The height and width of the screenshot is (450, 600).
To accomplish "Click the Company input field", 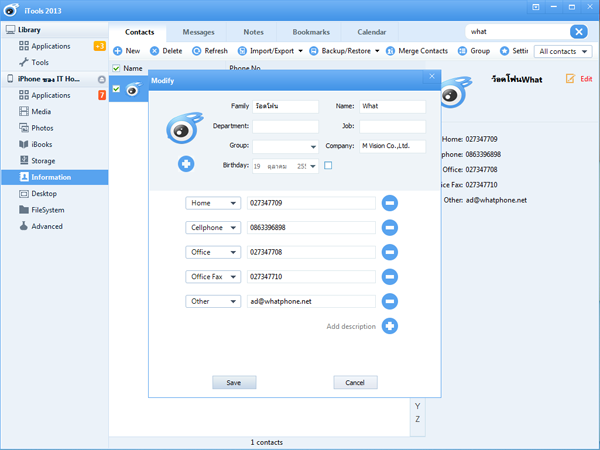I will pyautogui.click(x=392, y=147).
